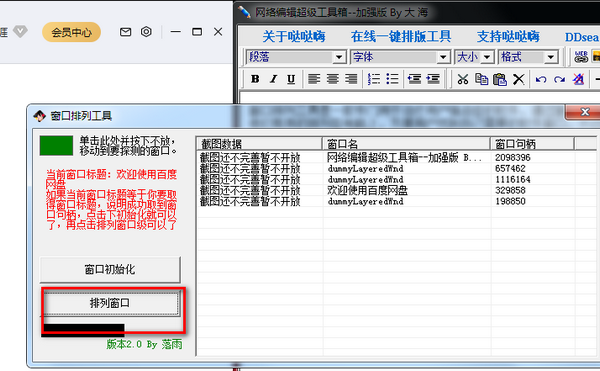Click inside the web editor text area
This screenshot has height=371, width=600.
(419, 97)
